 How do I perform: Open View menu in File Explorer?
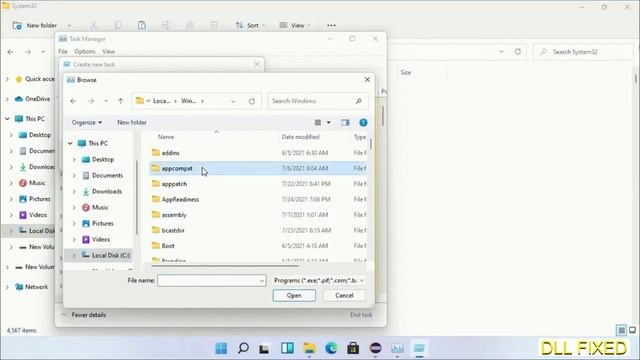click(295, 25)
